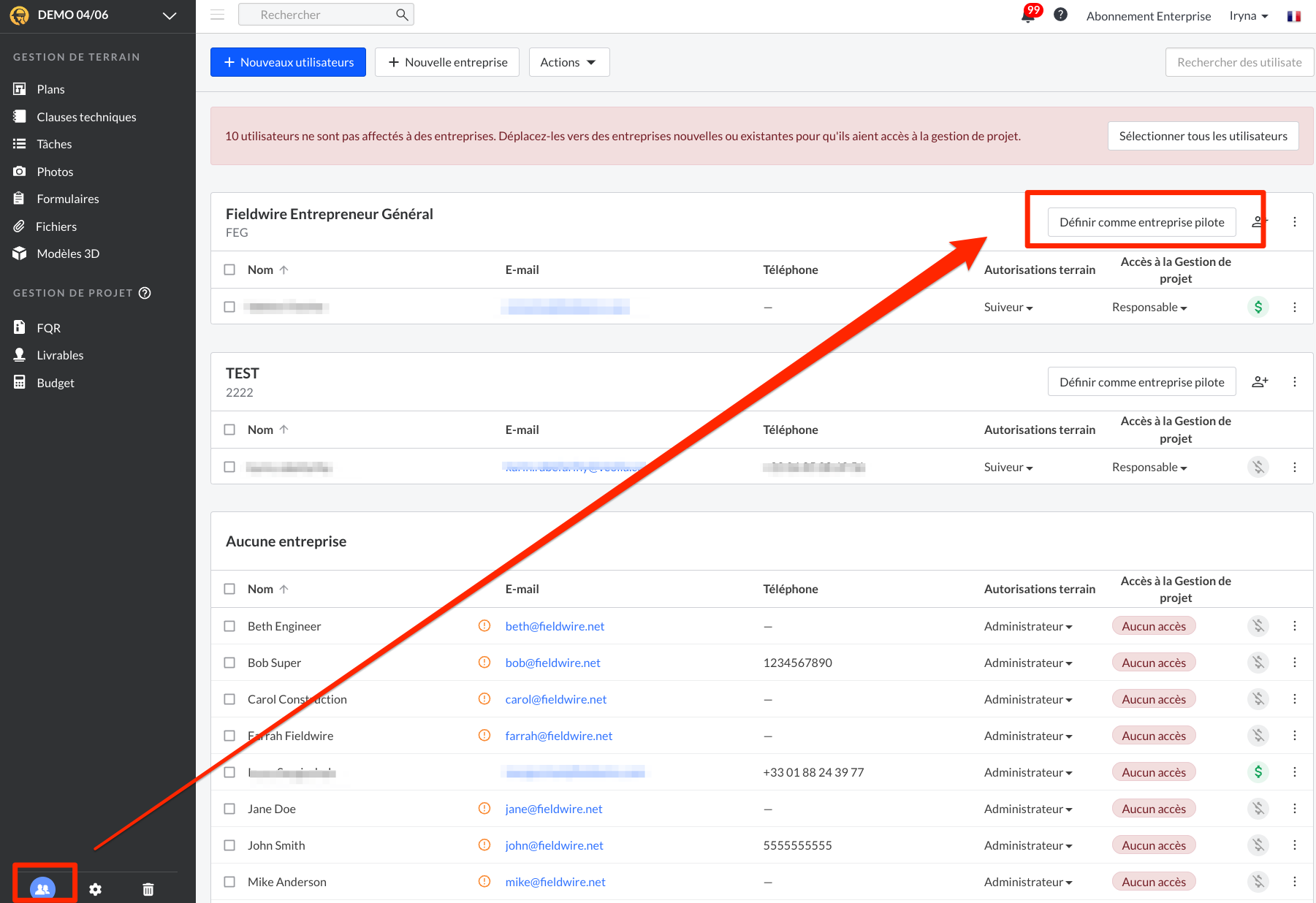Screen dimensions: 1316x903
Task: Open Administrateur dropdown for Jane Doe
Action: point(1027,809)
